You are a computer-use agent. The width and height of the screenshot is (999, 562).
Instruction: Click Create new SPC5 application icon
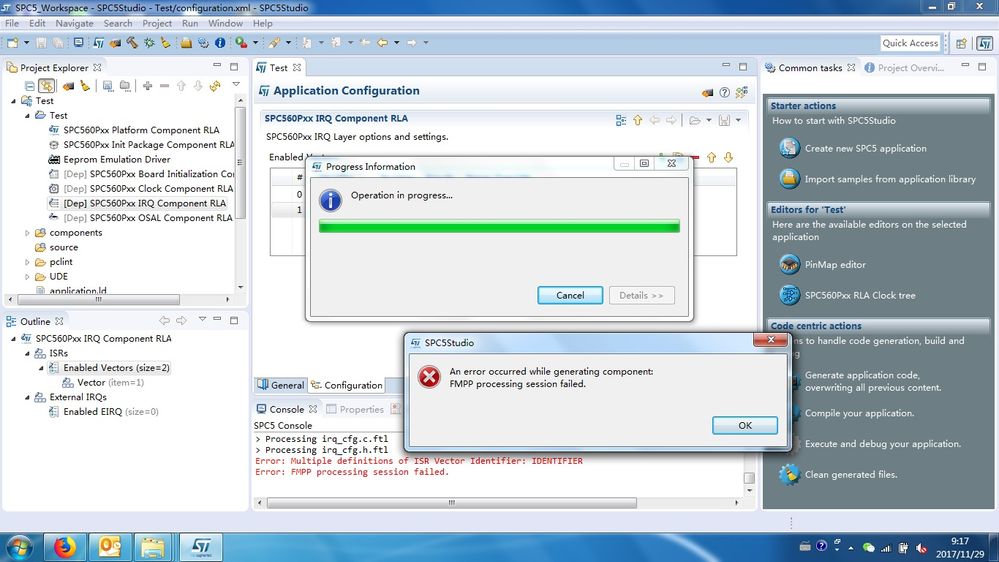[x=789, y=148]
